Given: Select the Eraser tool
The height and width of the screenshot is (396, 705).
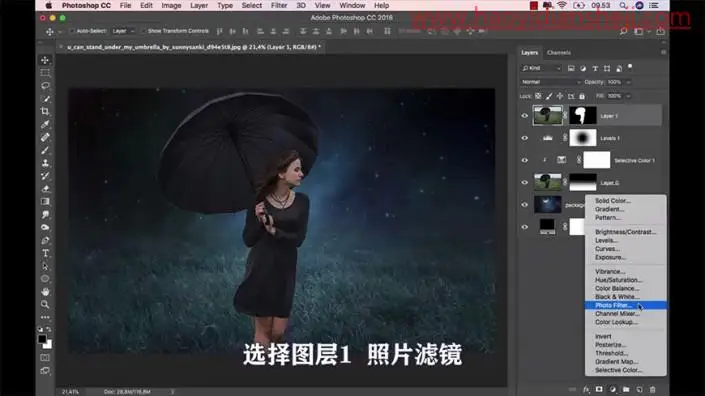Looking at the screenshot, I should tap(45, 189).
